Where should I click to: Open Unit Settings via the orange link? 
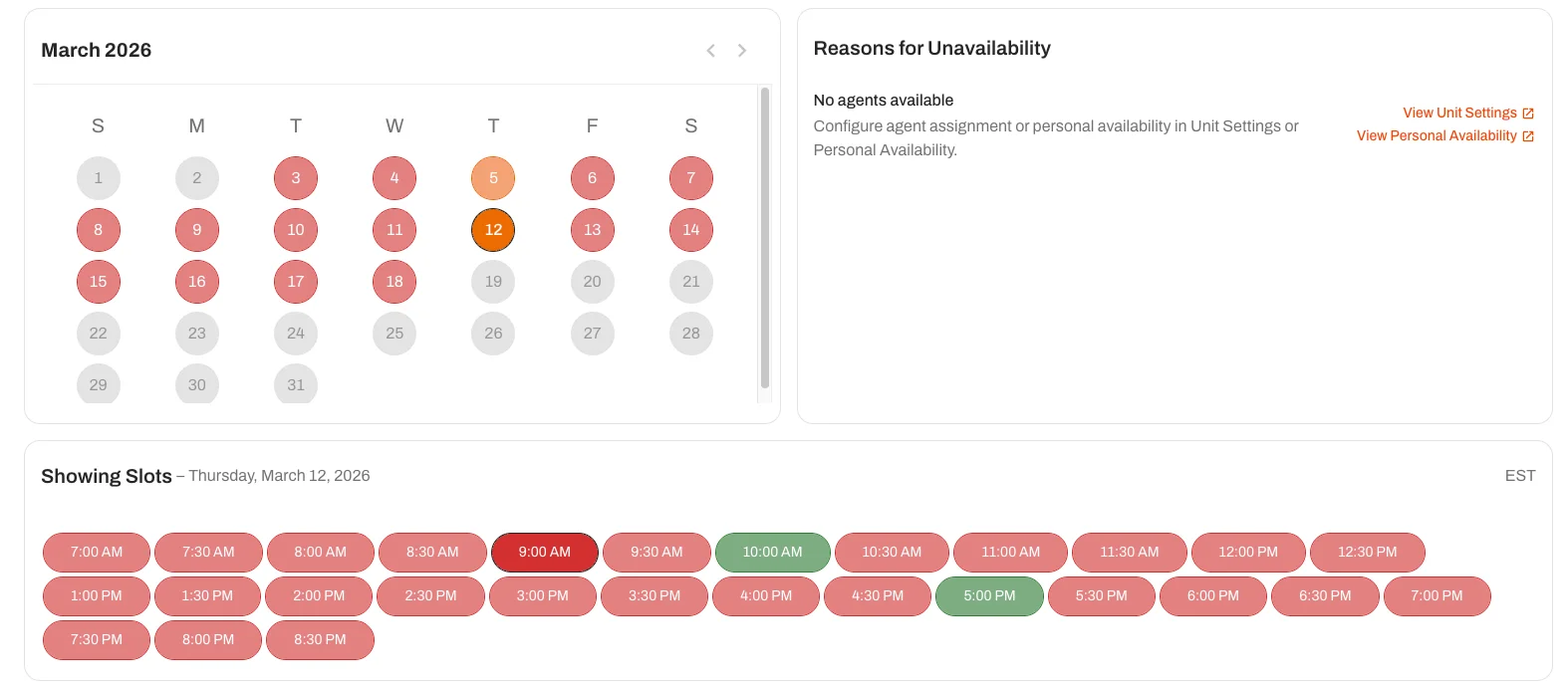[1459, 113]
